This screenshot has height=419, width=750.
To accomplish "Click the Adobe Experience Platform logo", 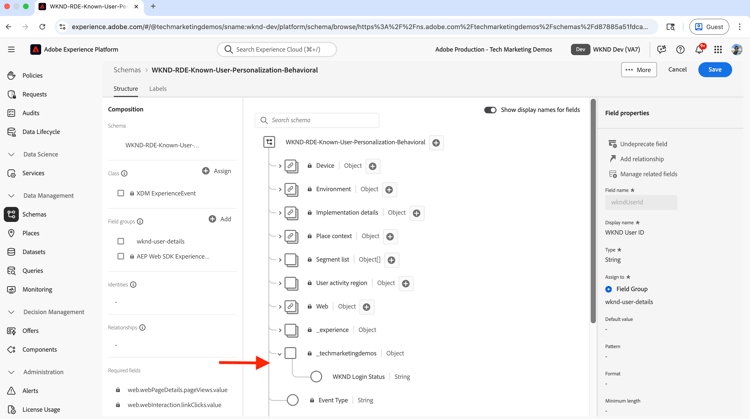I will (x=35, y=49).
